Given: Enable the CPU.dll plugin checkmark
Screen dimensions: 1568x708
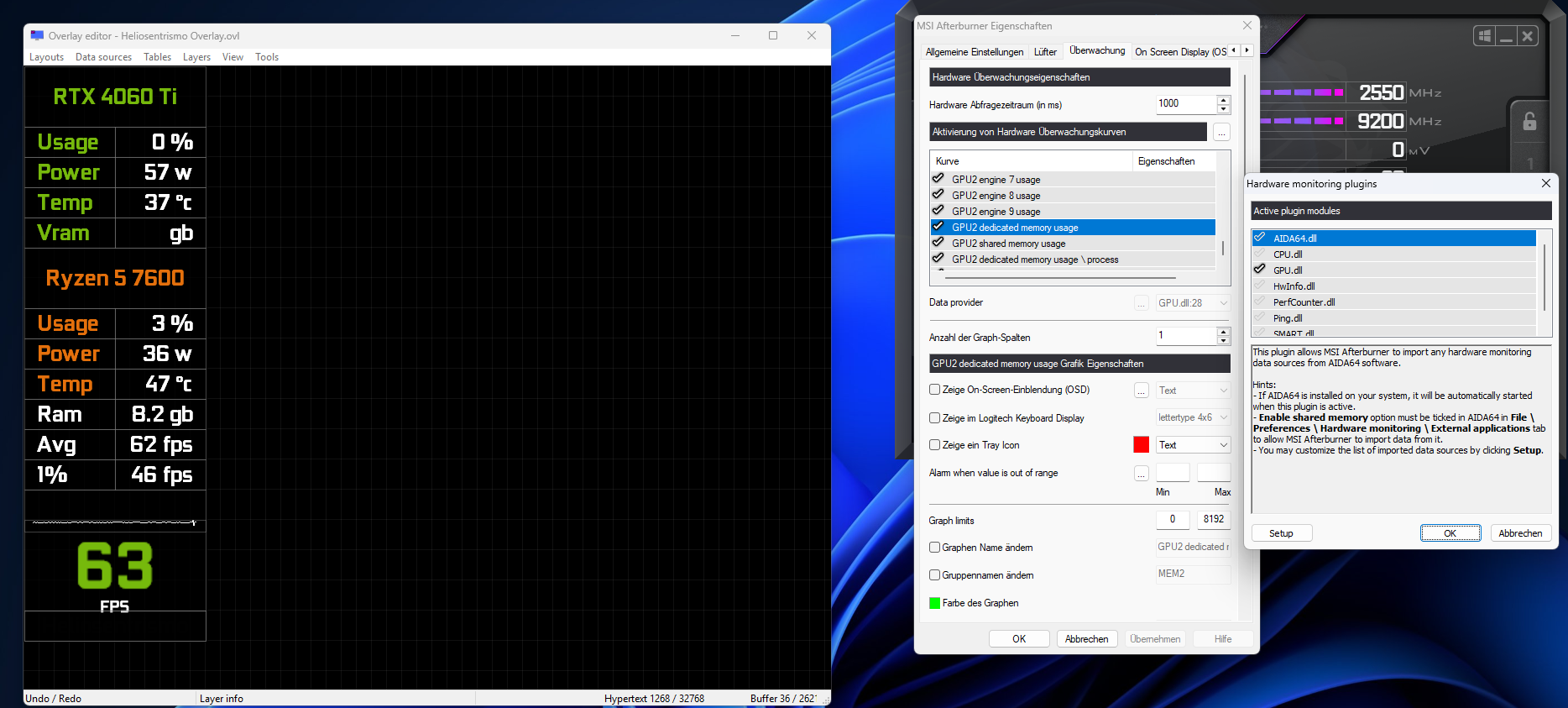Looking at the screenshot, I should 1260,254.
